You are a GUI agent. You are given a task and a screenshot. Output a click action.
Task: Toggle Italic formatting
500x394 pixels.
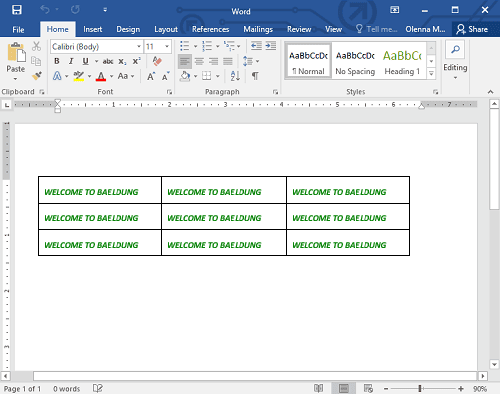coord(71,61)
